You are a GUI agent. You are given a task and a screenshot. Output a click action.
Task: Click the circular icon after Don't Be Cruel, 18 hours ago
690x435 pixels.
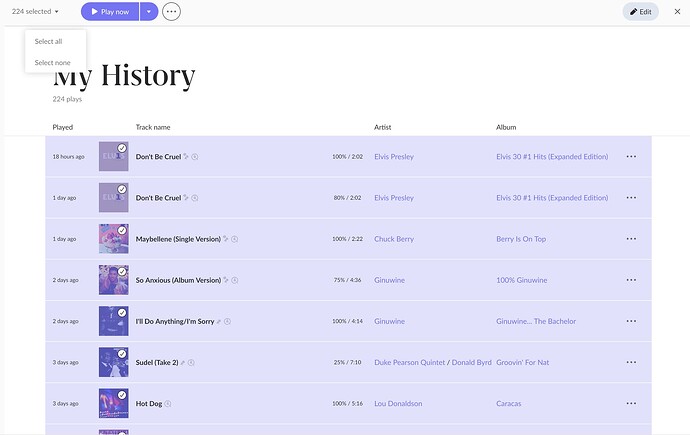(195, 157)
